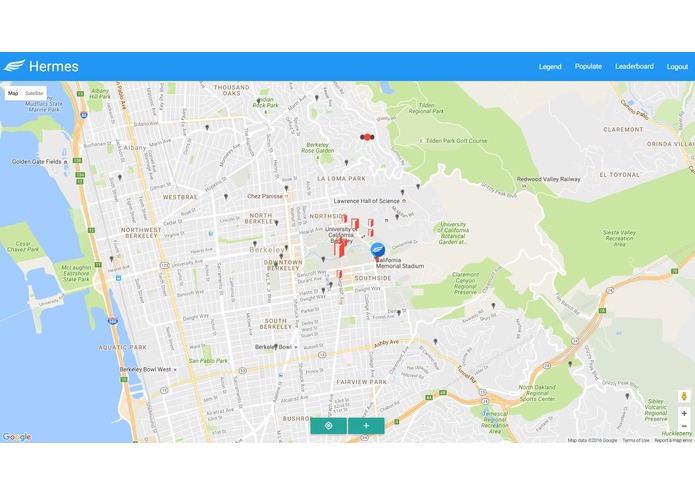Click Lawrence Hall of Science label
The width and height of the screenshot is (695, 494).
click(x=367, y=201)
